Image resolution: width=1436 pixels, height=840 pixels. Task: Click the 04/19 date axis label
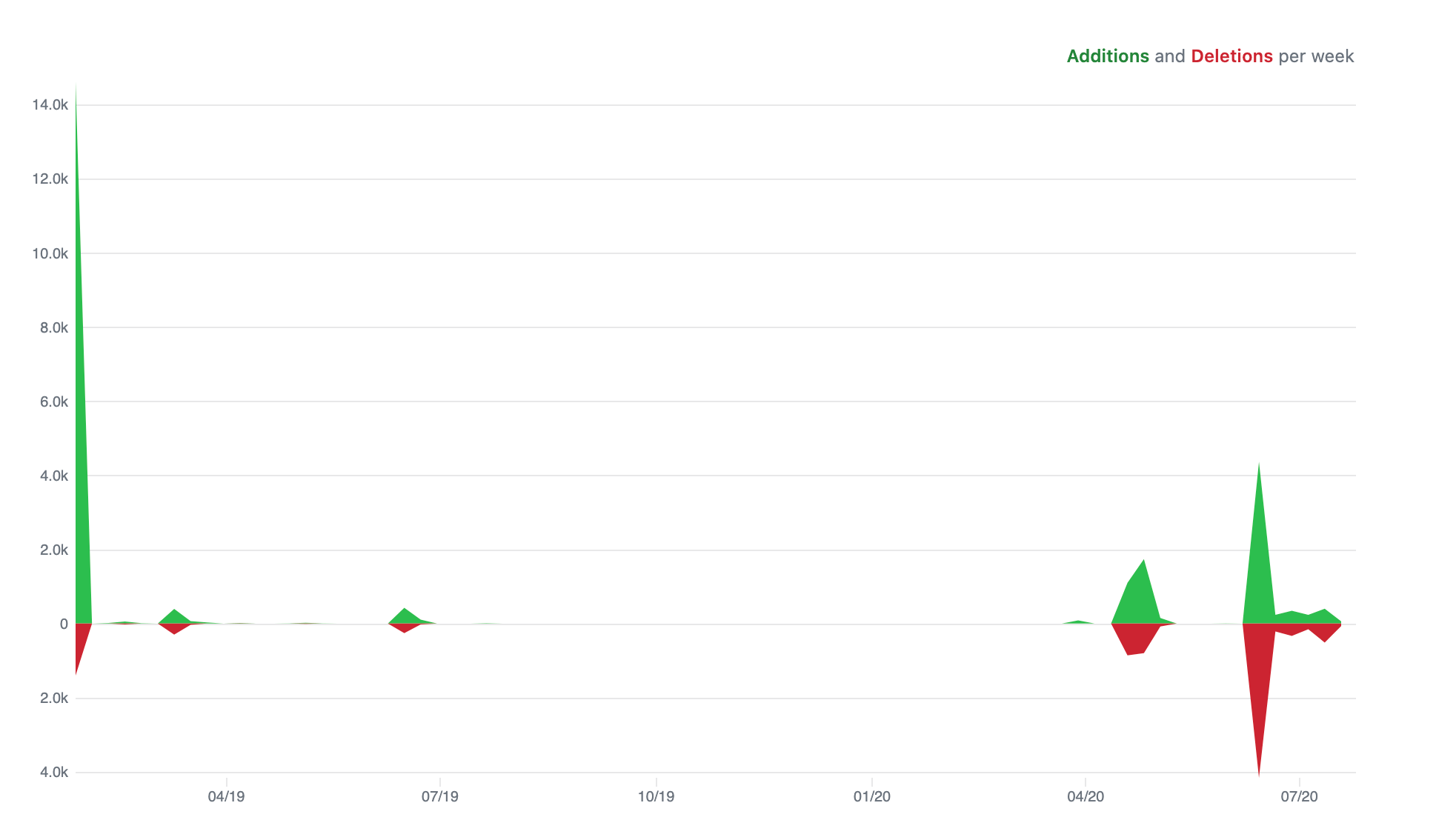click(x=226, y=796)
